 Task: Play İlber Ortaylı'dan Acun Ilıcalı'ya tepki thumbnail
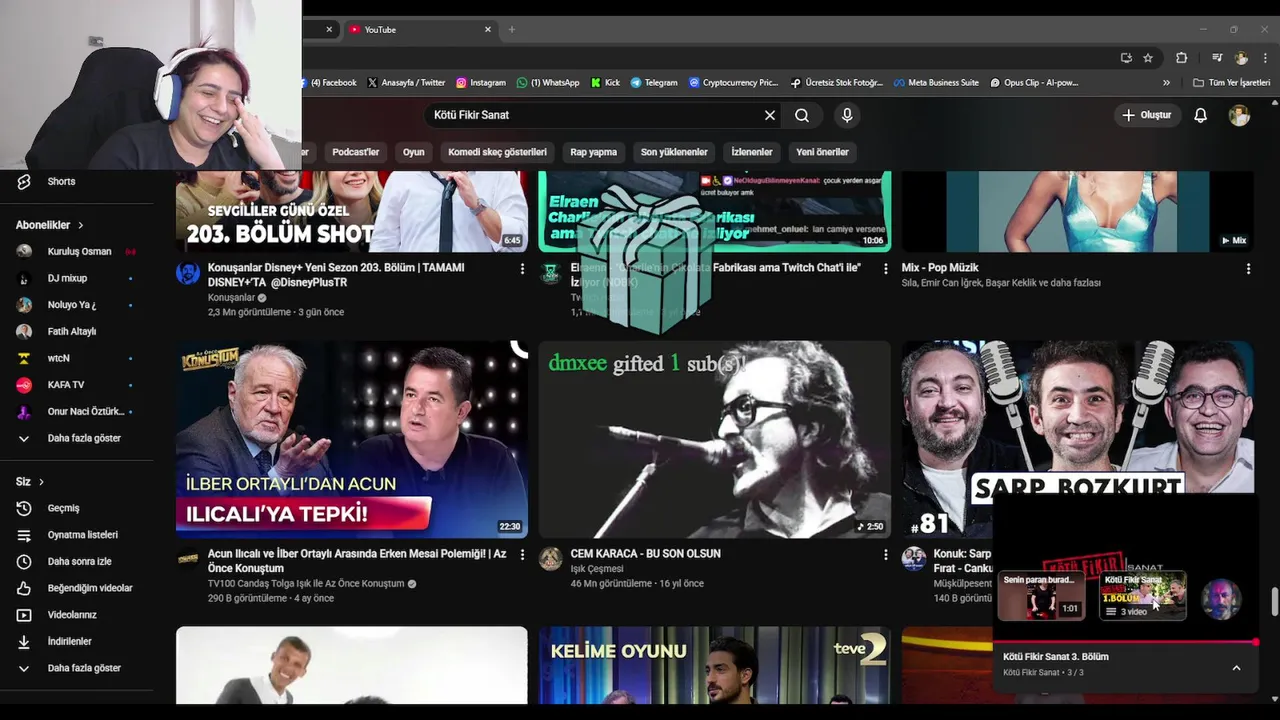coord(352,439)
